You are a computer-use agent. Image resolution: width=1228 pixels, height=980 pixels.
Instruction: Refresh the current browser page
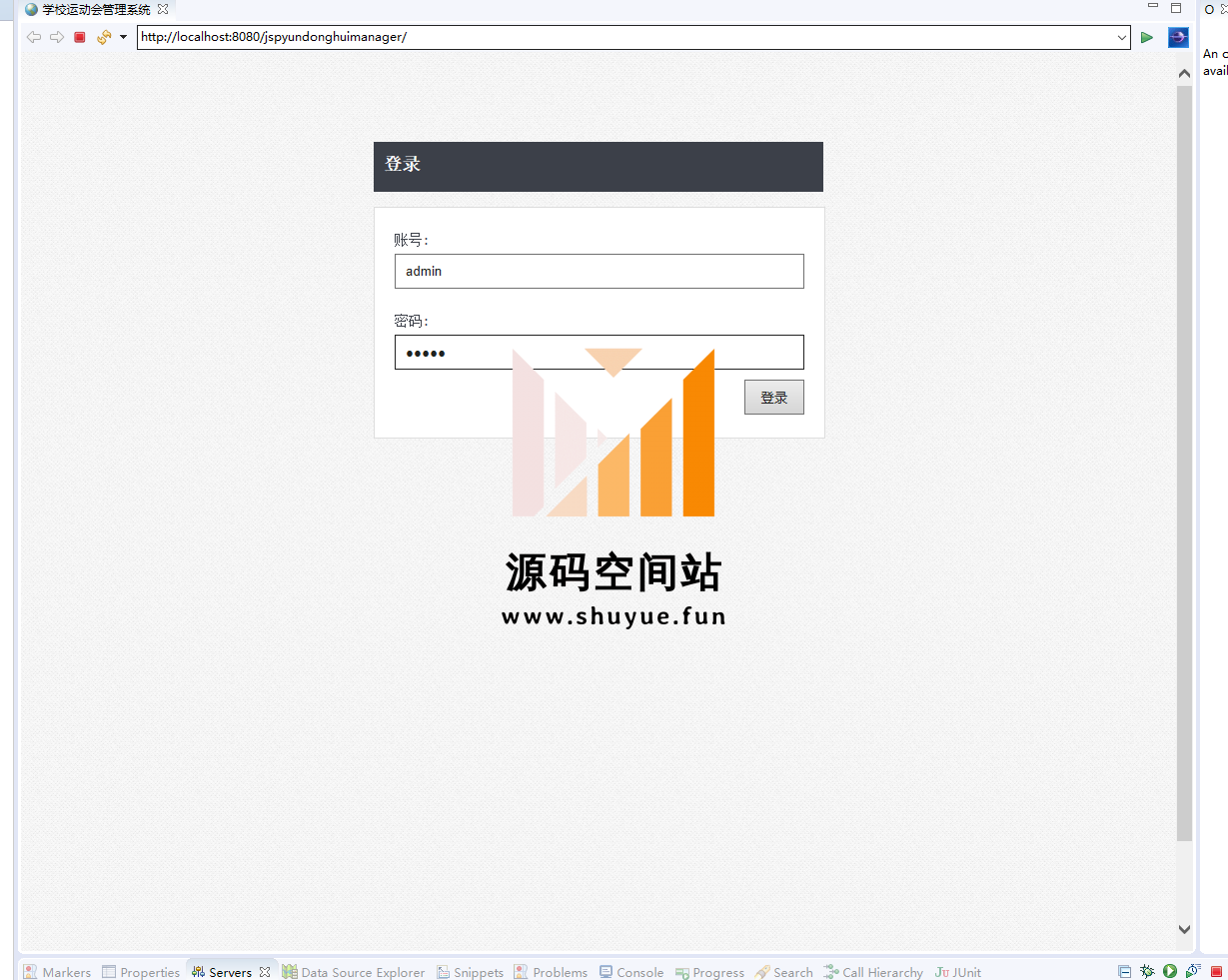click(x=104, y=37)
